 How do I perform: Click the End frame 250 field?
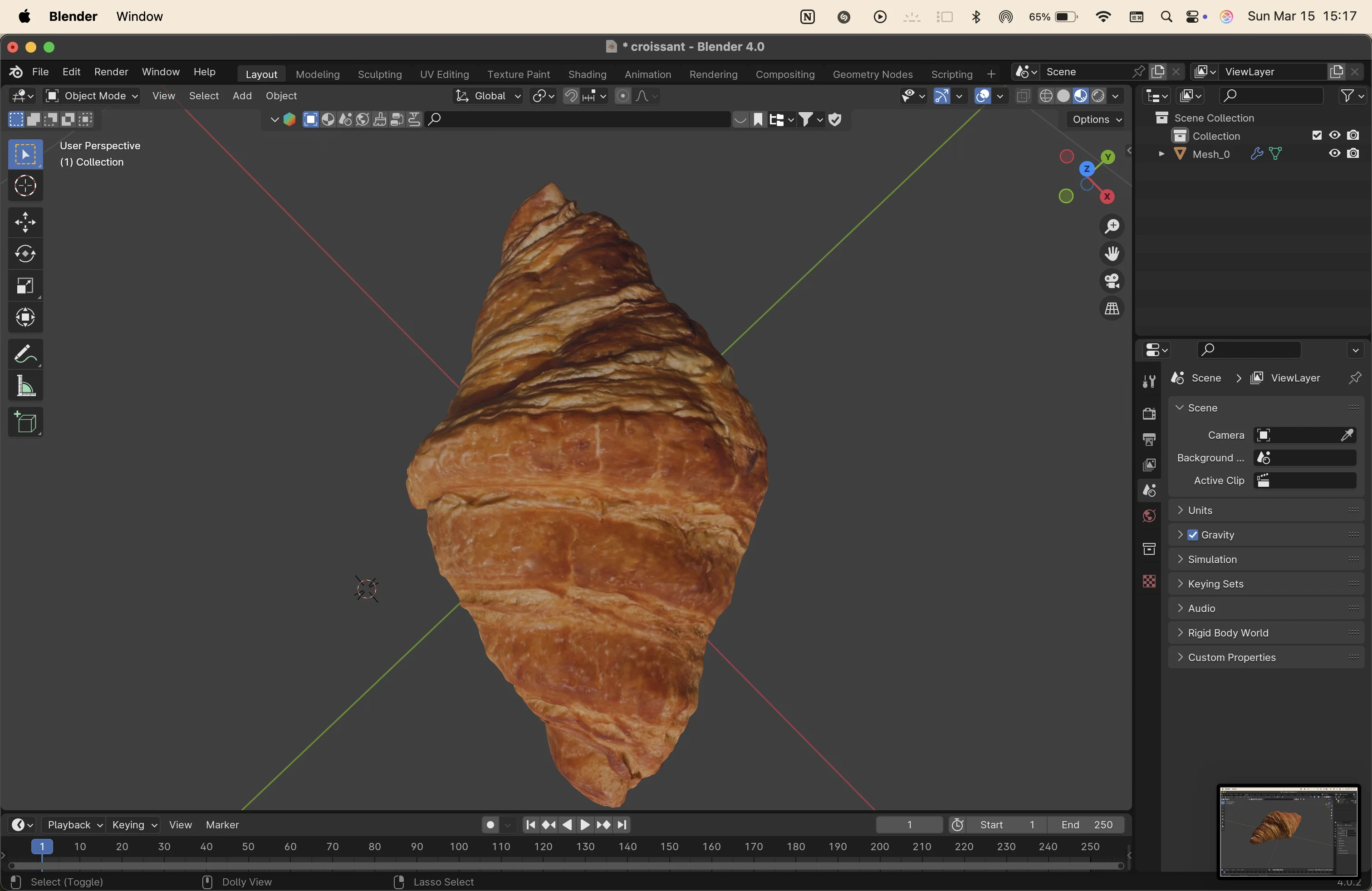click(x=1087, y=825)
